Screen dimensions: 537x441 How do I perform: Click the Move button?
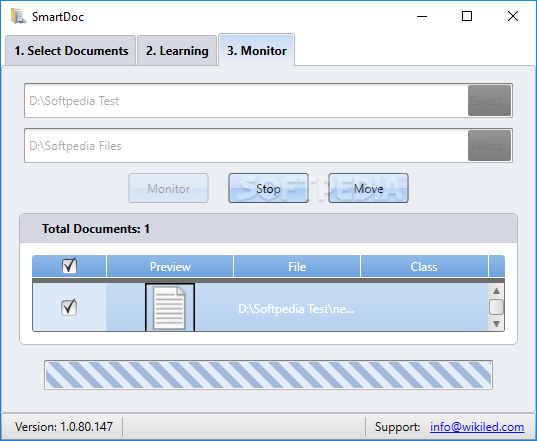point(369,188)
